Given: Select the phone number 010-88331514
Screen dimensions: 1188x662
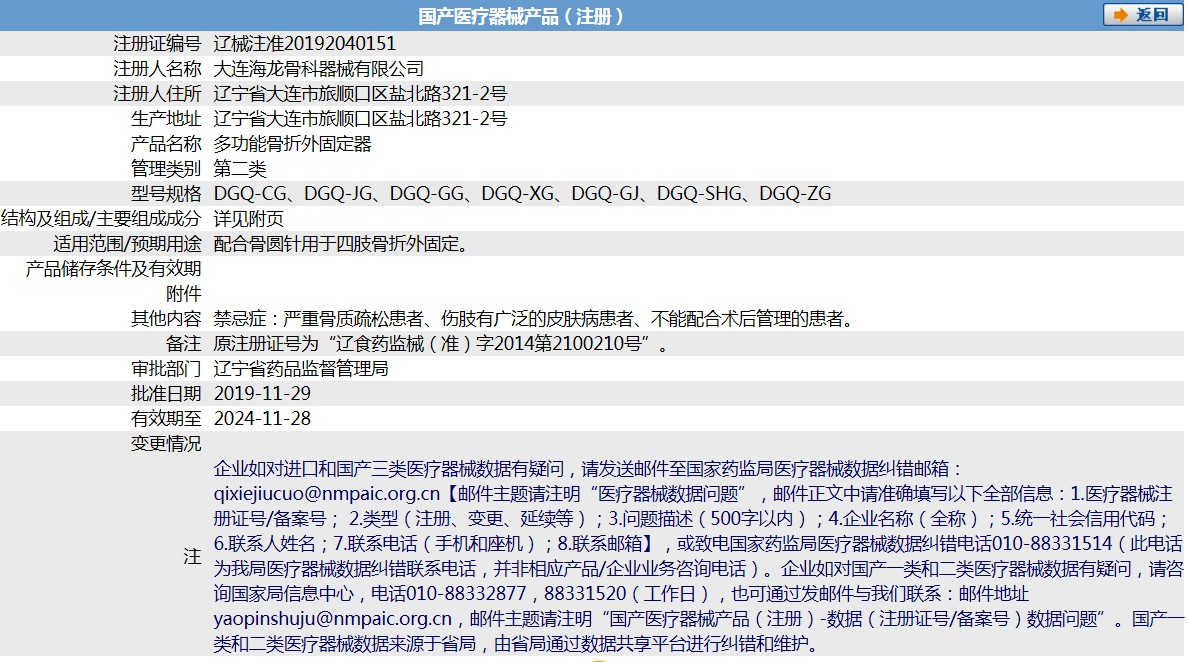Looking at the screenshot, I should (x=1052, y=544).
